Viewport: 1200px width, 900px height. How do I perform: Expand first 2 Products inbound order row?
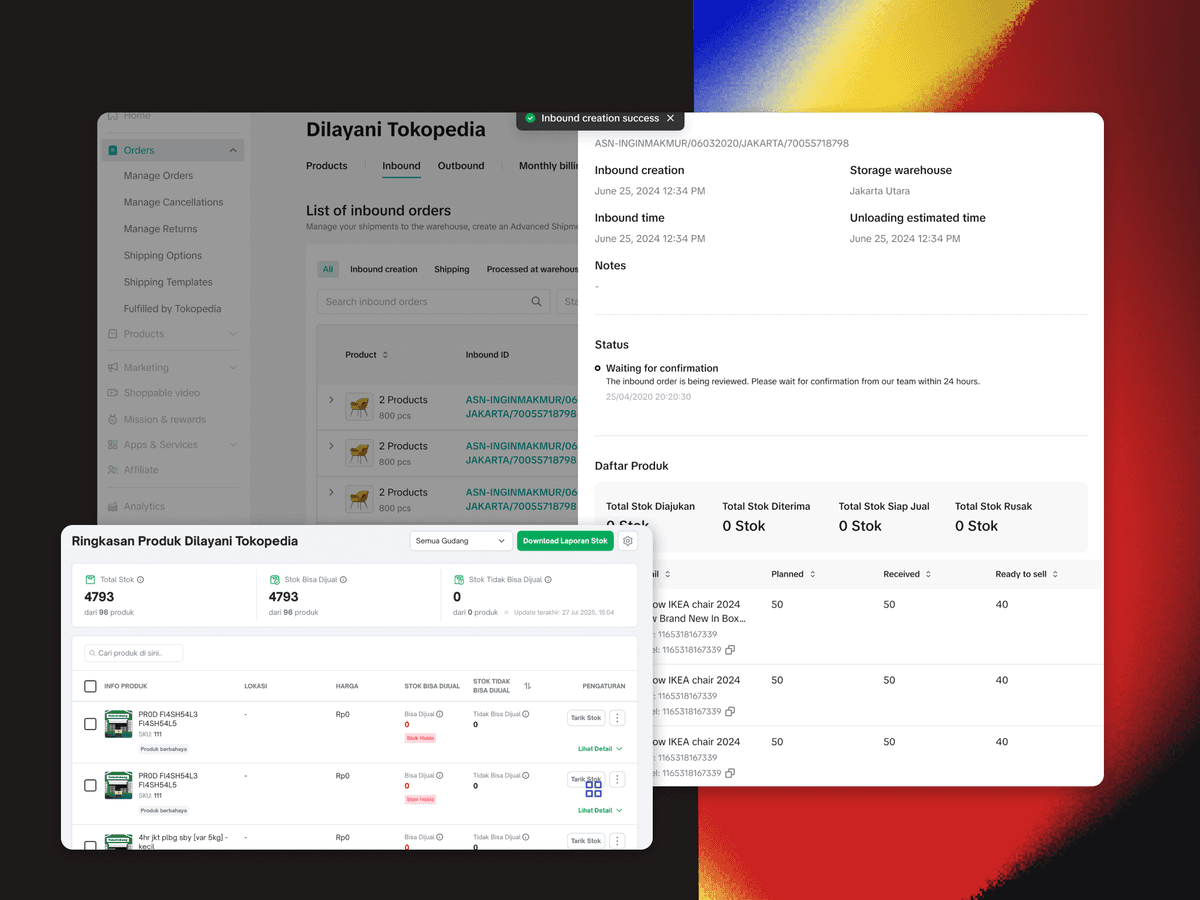[x=331, y=400]
